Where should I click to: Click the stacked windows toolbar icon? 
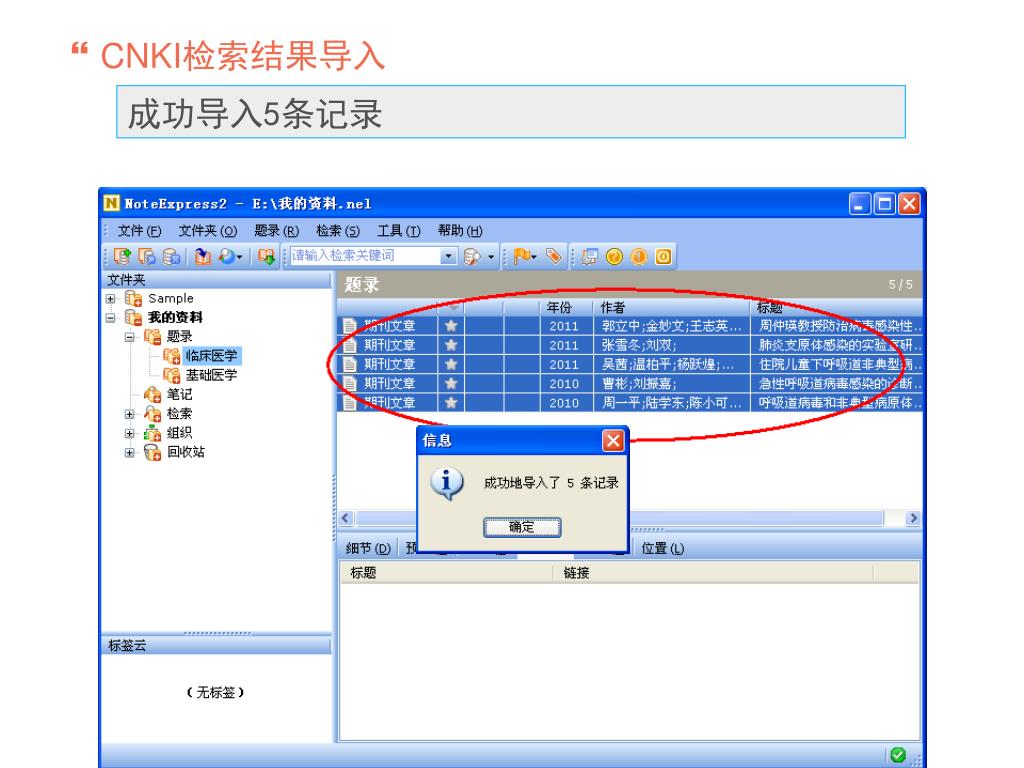(590, 257)
